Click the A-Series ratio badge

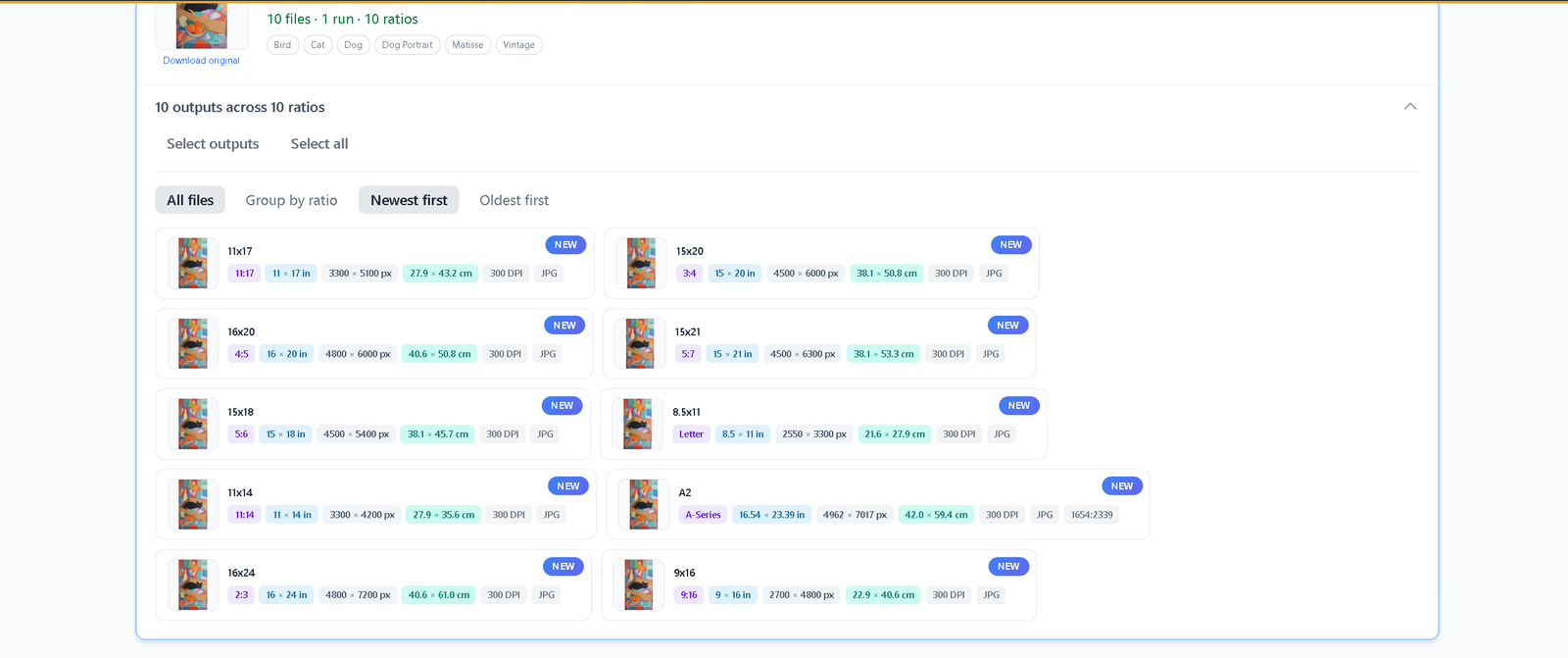(x=703, y=515)
